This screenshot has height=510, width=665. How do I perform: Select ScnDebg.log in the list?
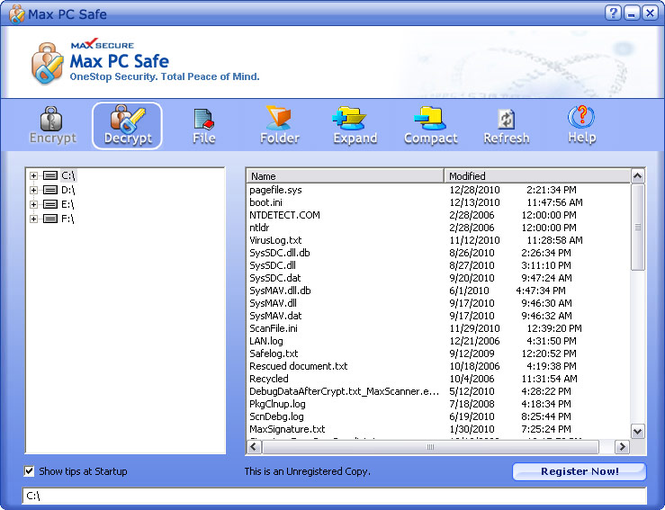coord(276,416)
